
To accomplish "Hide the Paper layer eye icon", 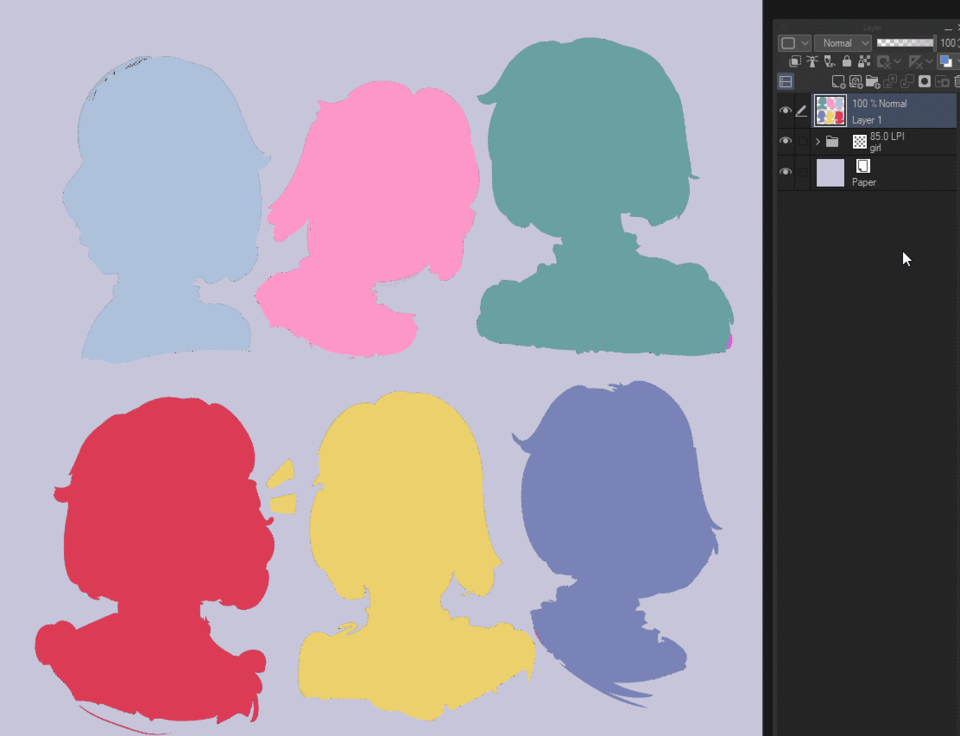I will (786, 172).
